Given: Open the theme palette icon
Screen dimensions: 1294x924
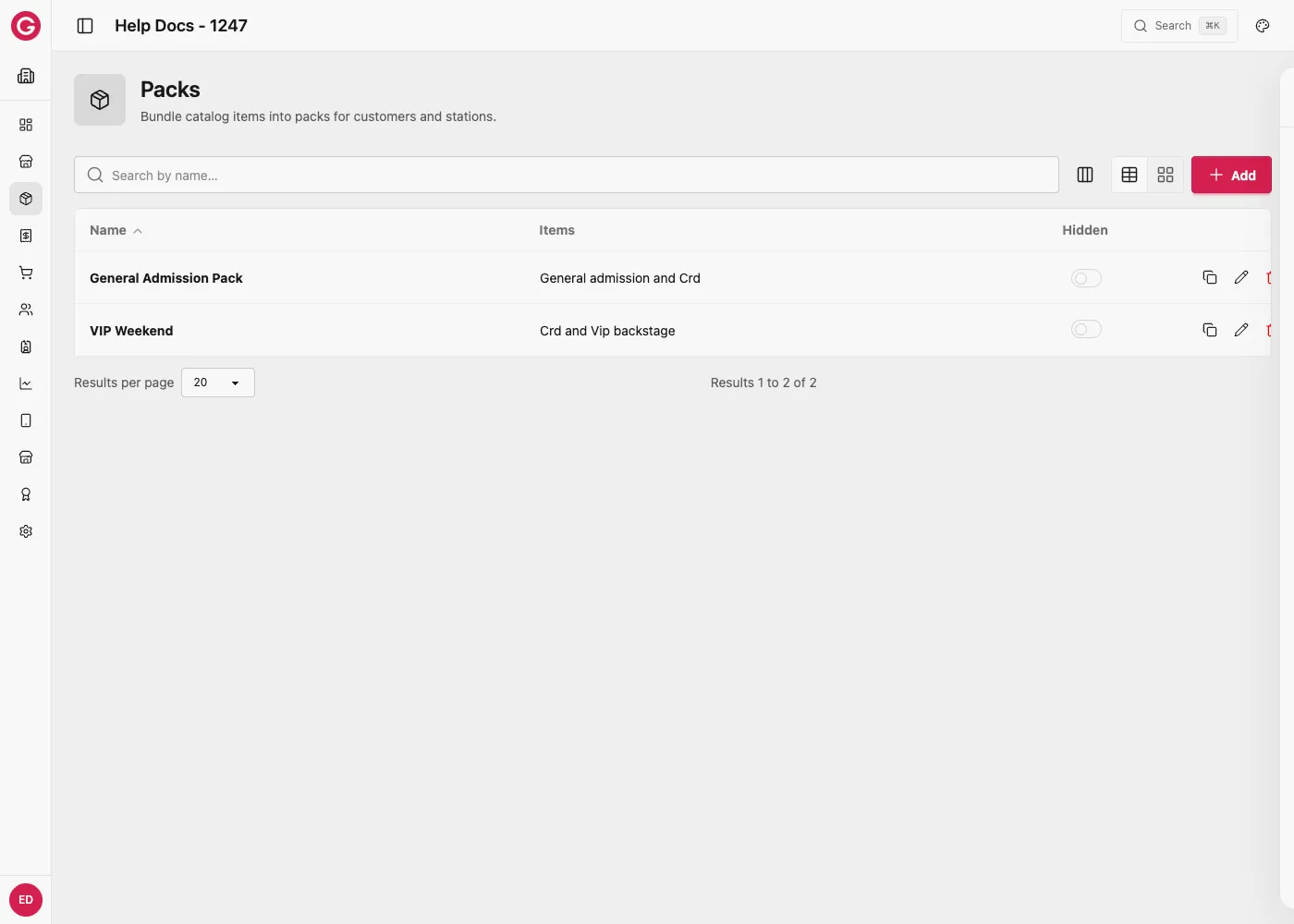Looking at the screenshot, I should [1263, 26].
